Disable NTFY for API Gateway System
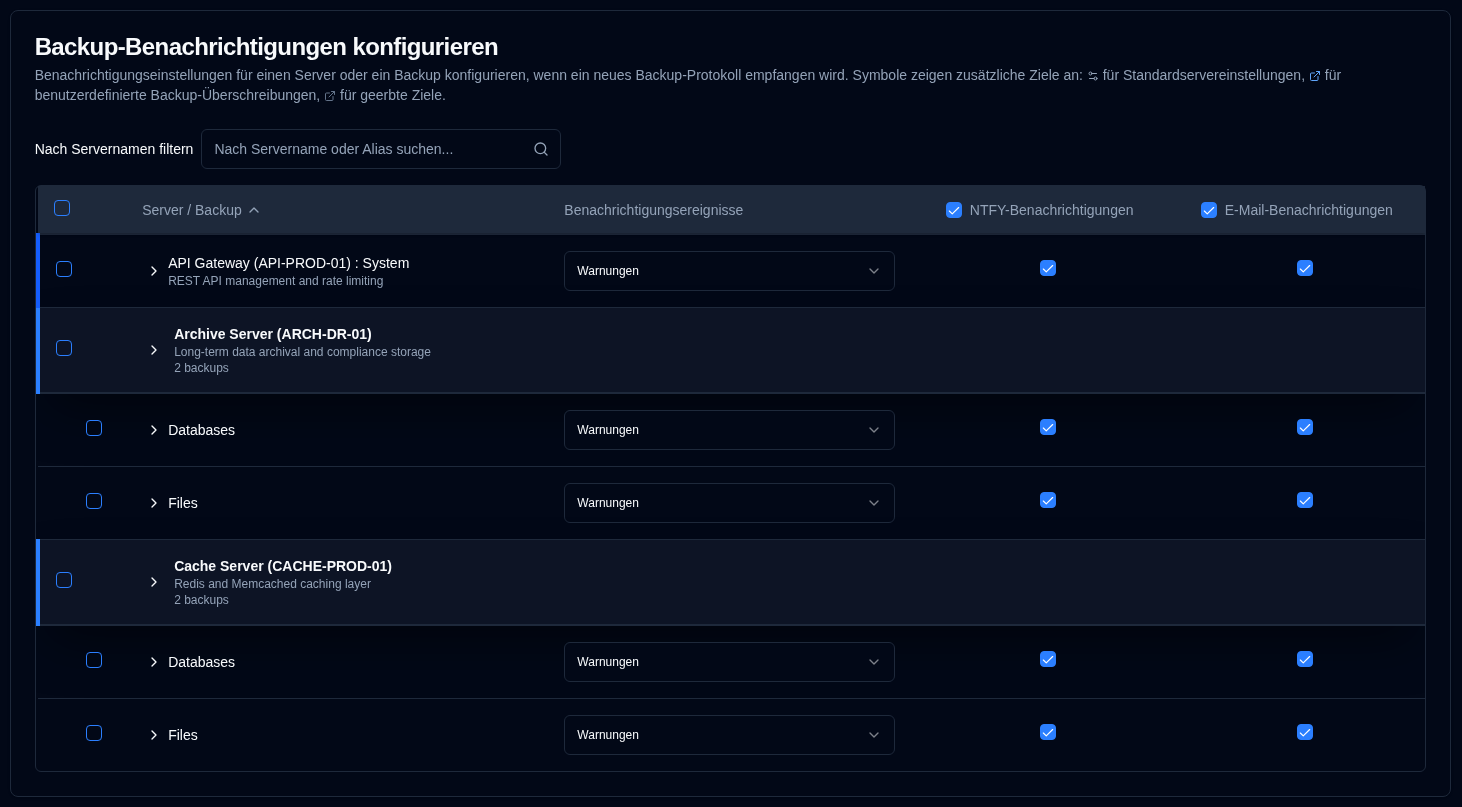 [x=1048, y=268]
